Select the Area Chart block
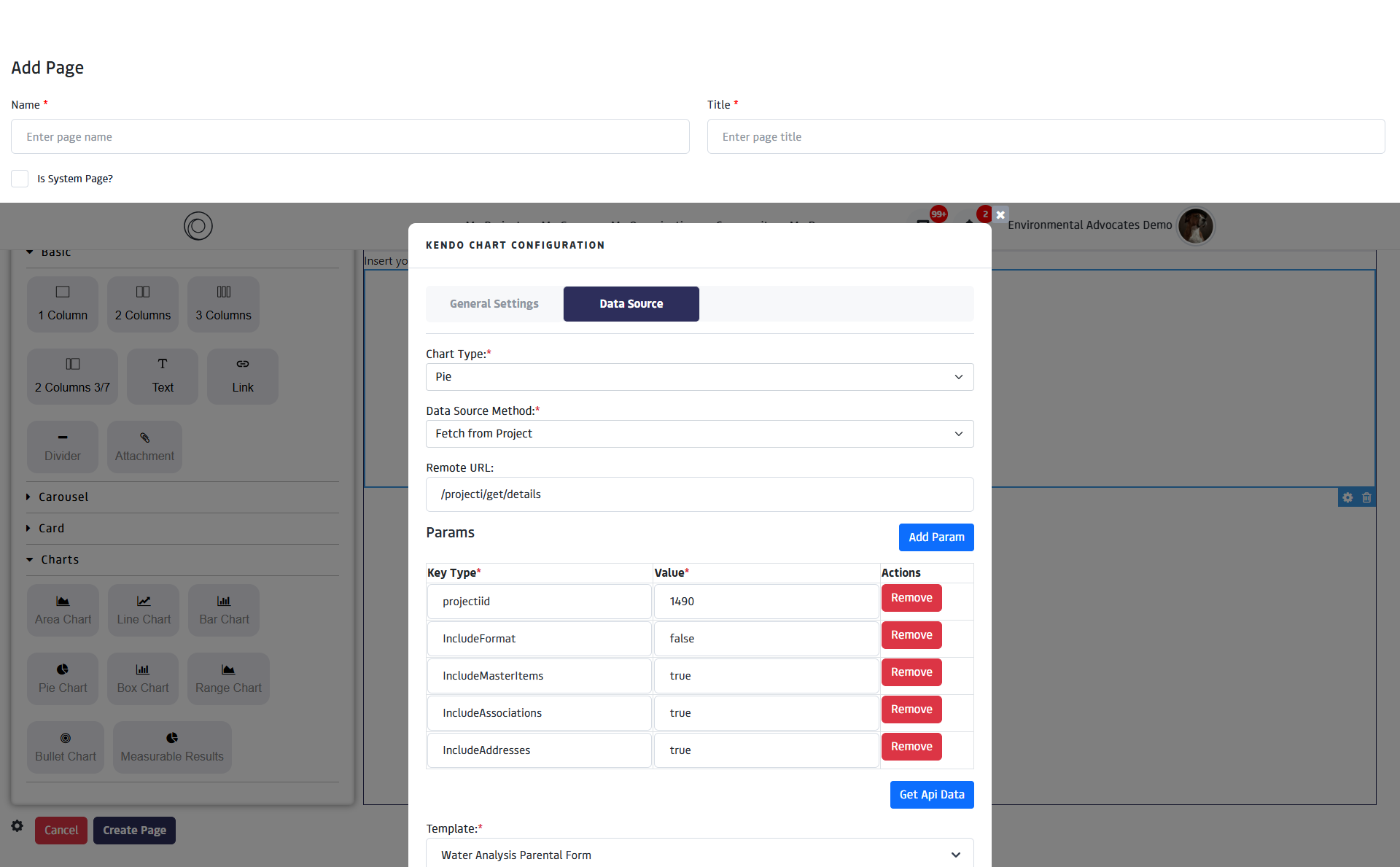This screenshot has height=867, width=1400. pyautogui.click(x=63, y=610)
